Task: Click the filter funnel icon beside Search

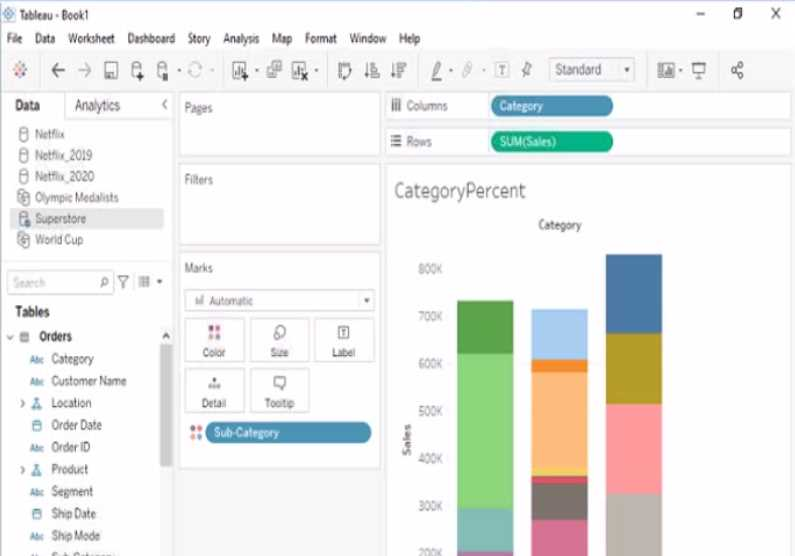Action: coord(124,283)
